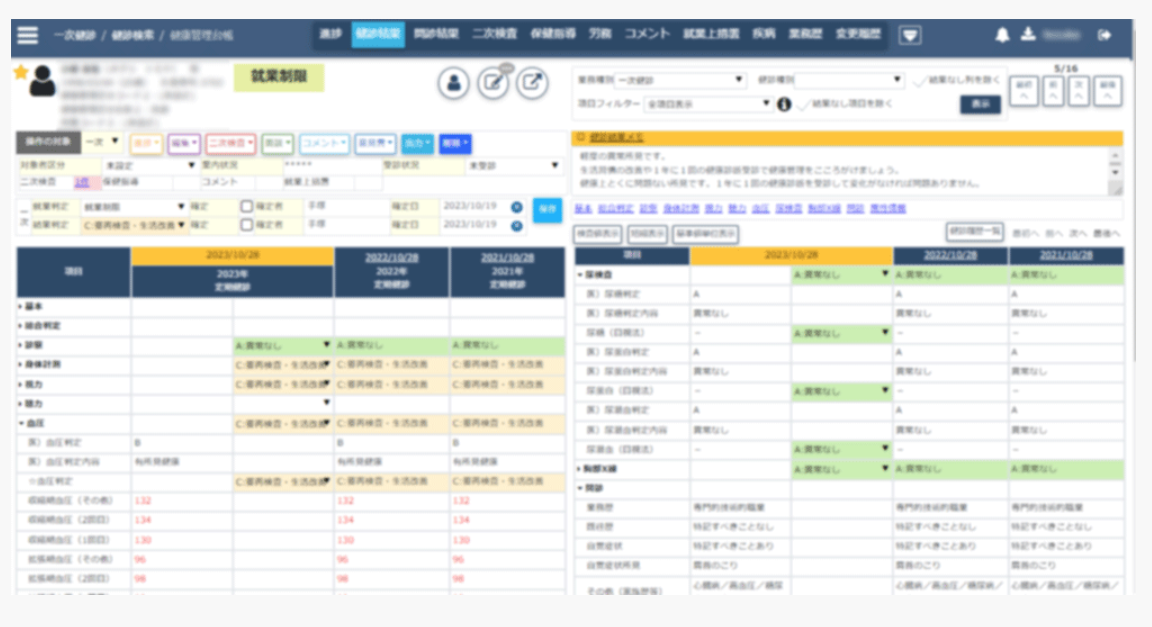This screenshot has width=1152, height=627.
Task: Click the logout icon at top right
Action: tap(1105, 35)
